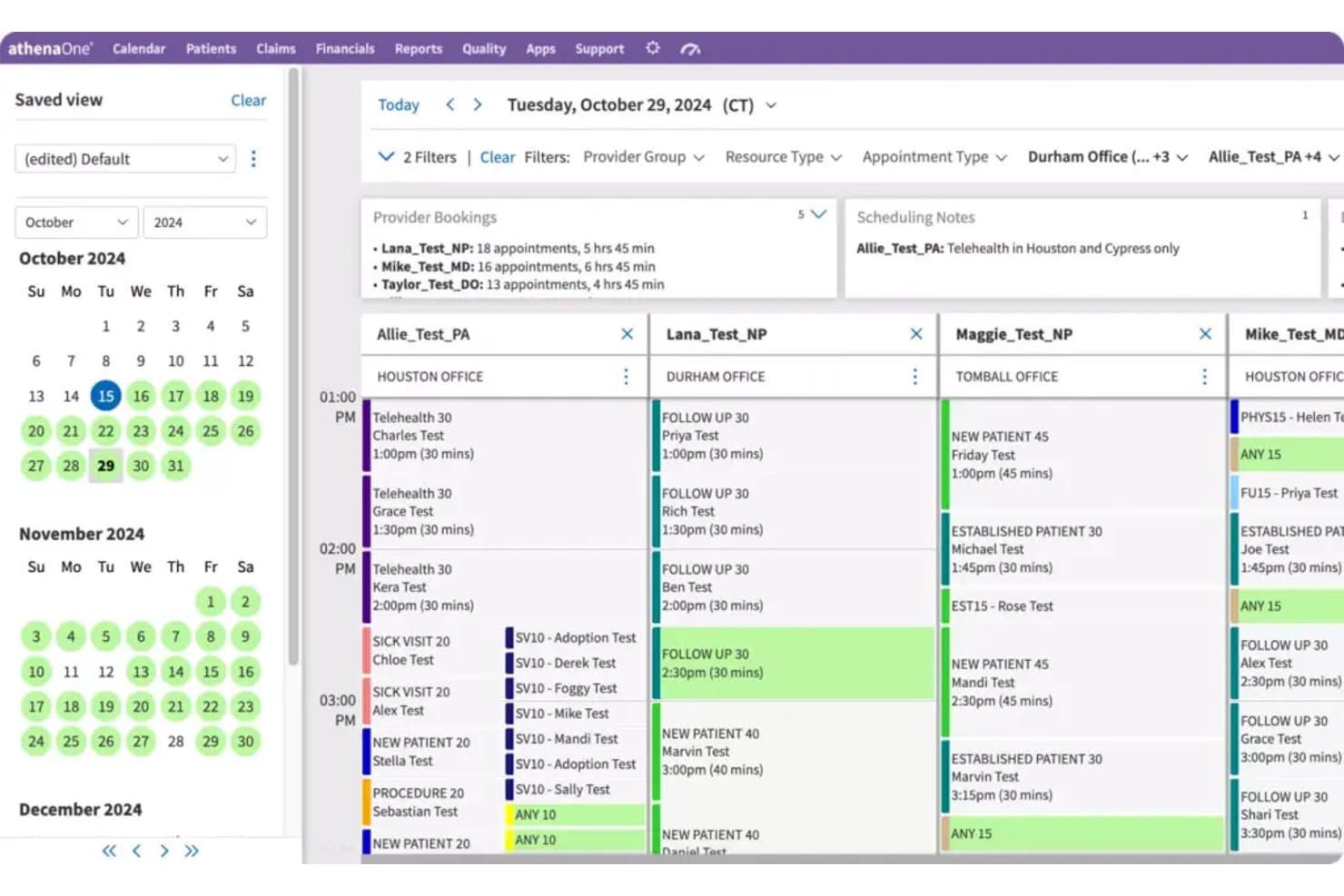Open Tomball Office column options menu

tap(1204, 377)
